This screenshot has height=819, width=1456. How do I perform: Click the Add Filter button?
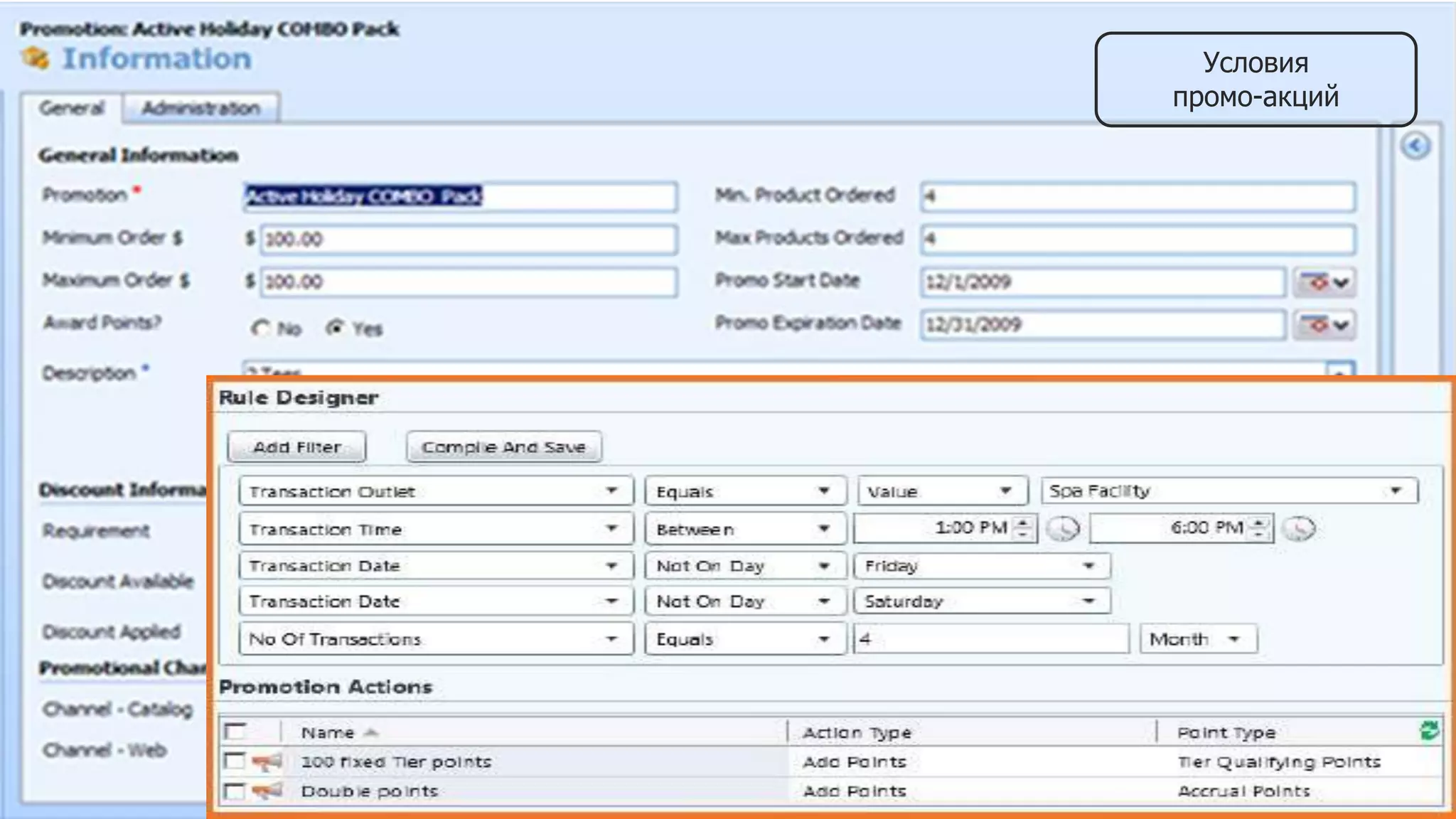pos(296,447)
